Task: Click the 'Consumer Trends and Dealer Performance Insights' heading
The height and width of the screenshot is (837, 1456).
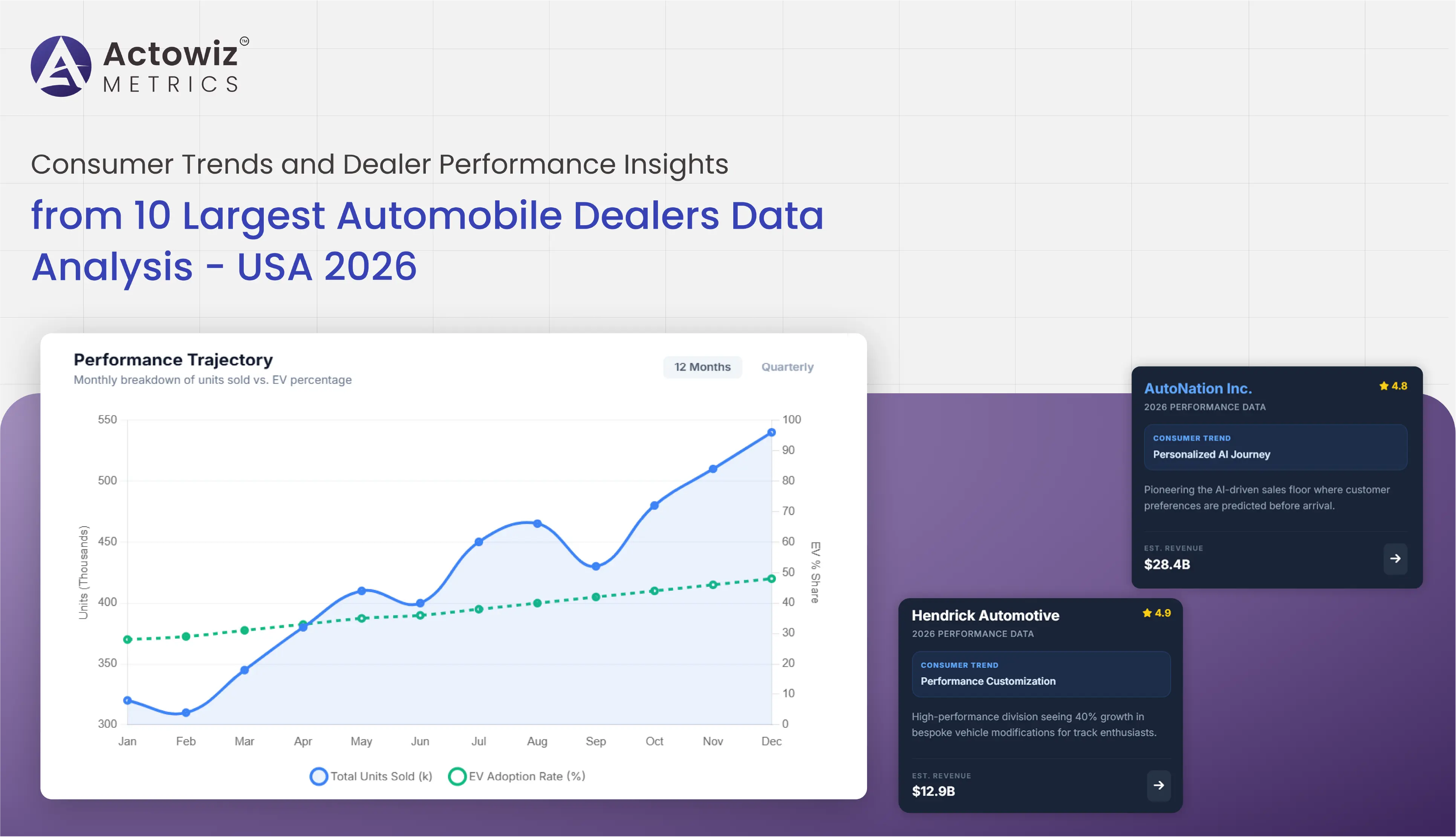Action: 379,164
